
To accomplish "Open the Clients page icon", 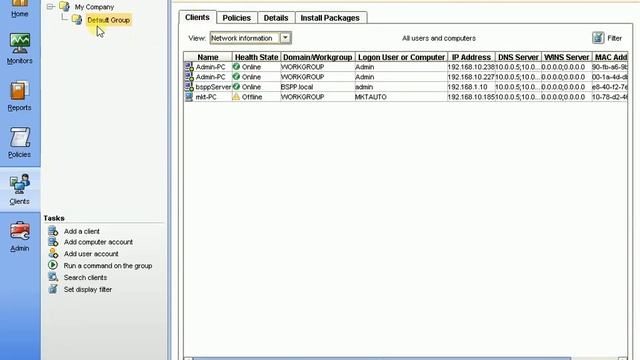I will point(20,184).
